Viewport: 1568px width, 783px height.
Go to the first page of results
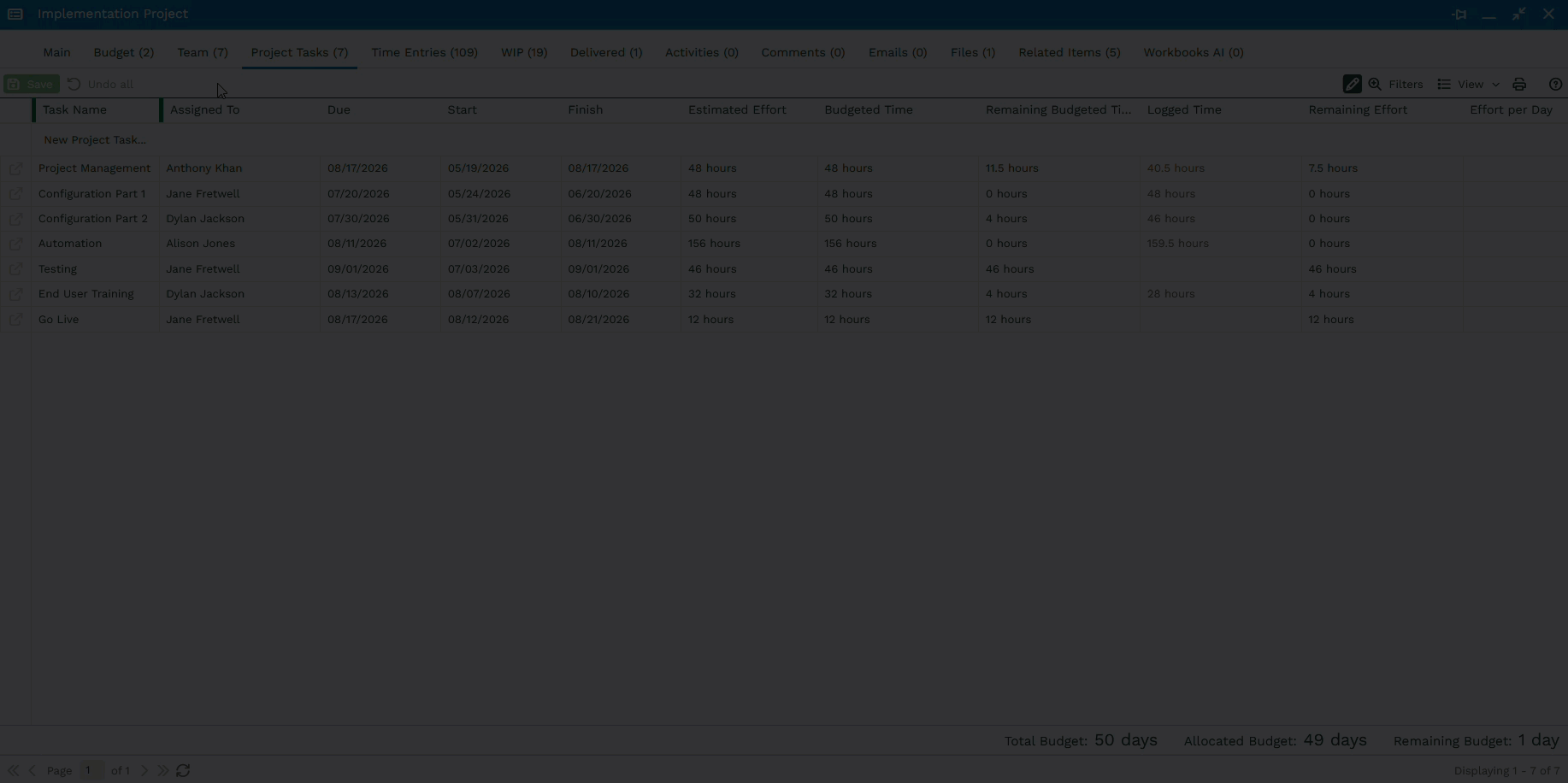[x=14, y=770]
